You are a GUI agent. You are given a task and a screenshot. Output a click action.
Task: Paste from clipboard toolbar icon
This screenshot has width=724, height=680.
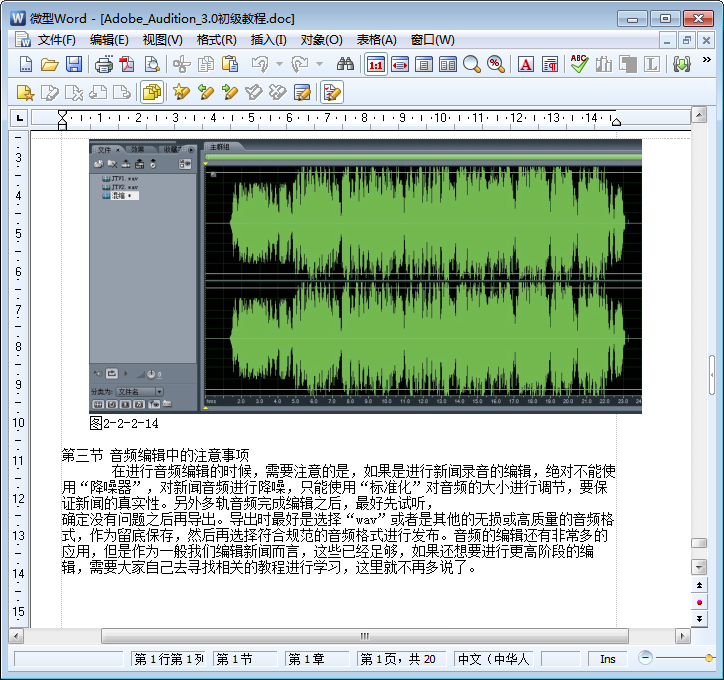tap(229, 64)
